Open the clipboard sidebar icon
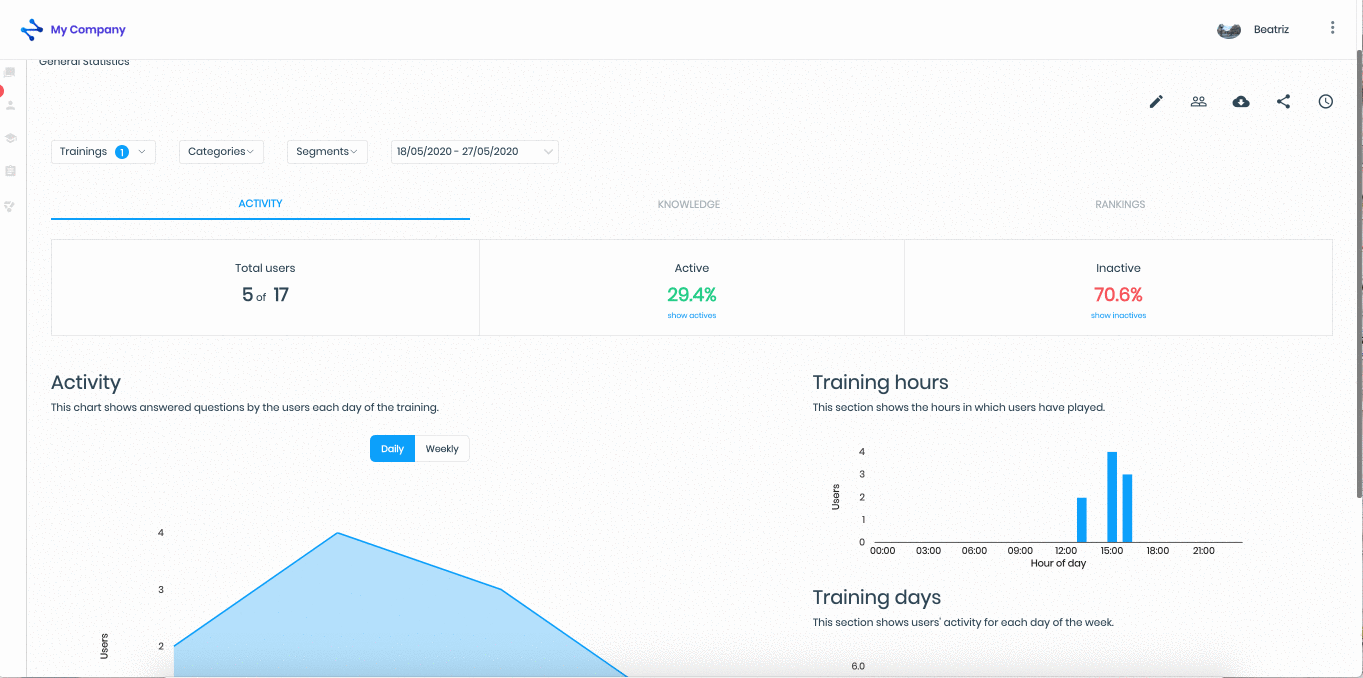Screen dimensions: 1363x678 tap(10, 171)
